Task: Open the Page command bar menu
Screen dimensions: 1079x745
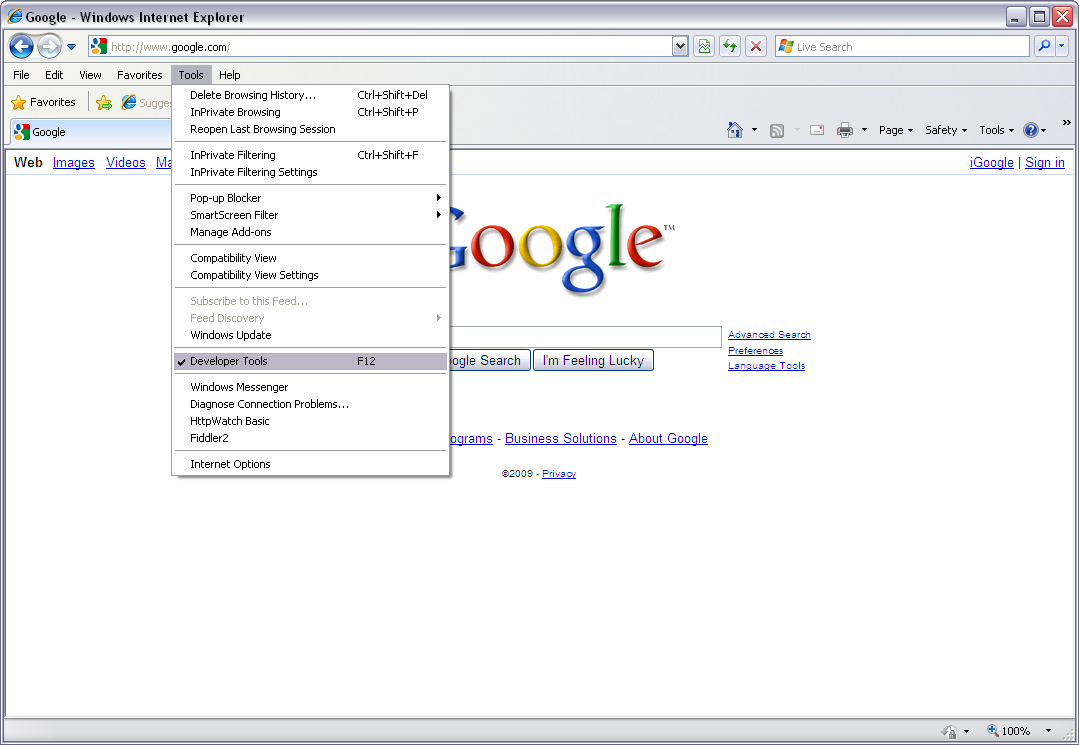Action: click(896, 130)
